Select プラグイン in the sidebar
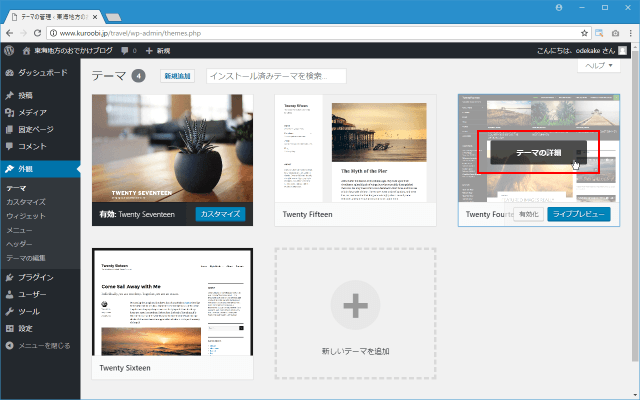 [x=35, y=277]
